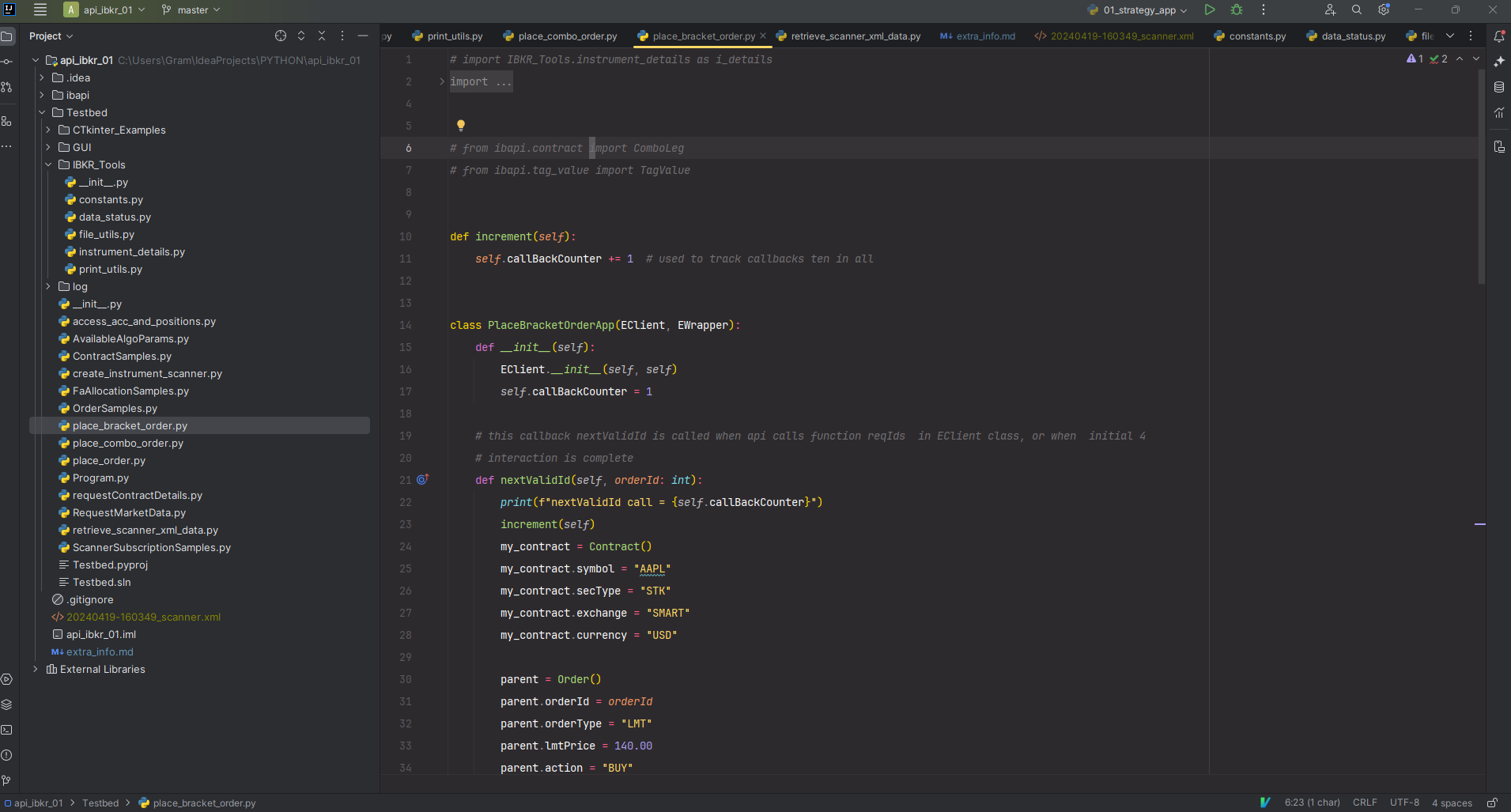Expand the GUI folder
The width and height of the screenshot is (1511, 812).
[48, 147]
